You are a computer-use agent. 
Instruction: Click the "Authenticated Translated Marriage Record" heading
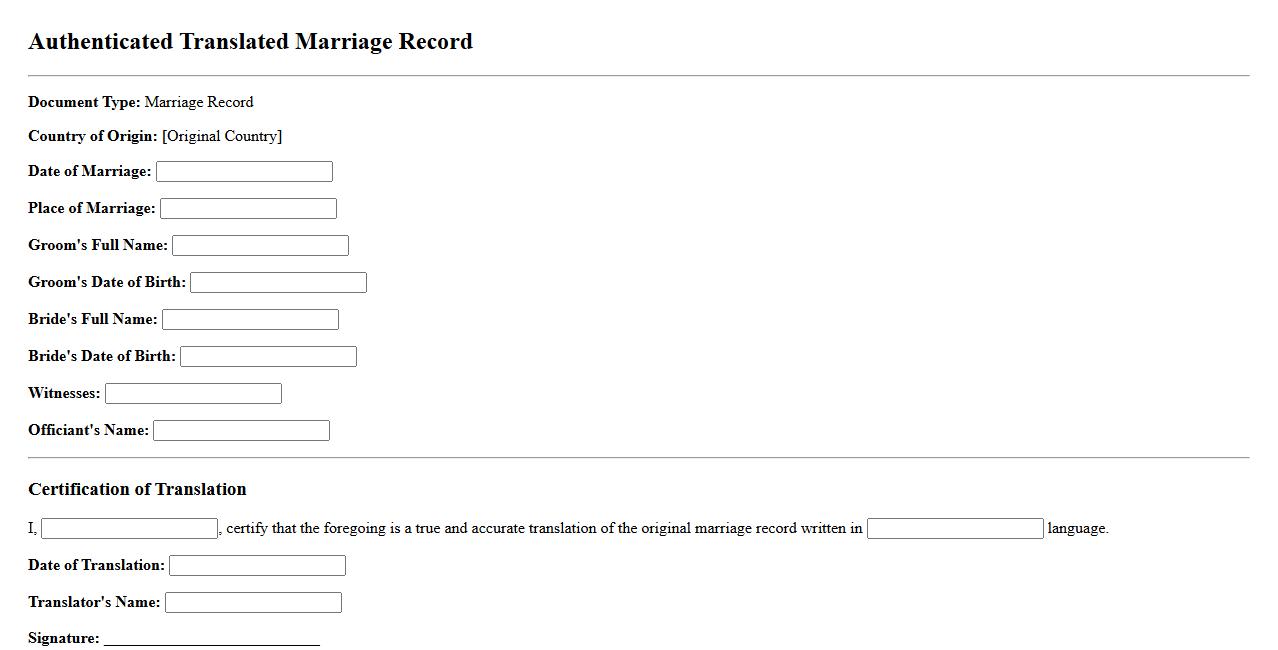250,42
